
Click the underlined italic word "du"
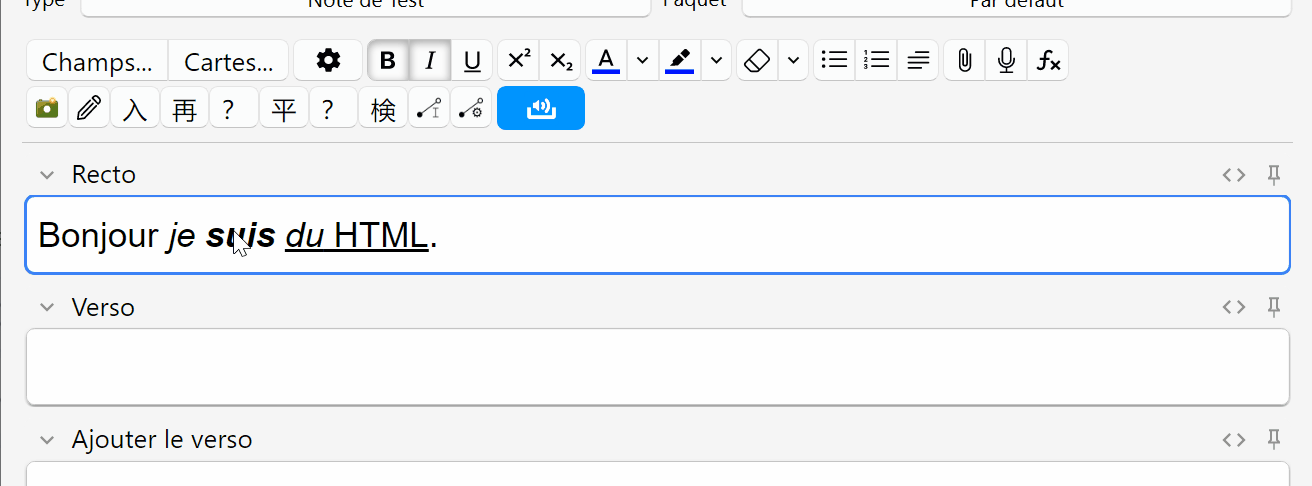305,236
